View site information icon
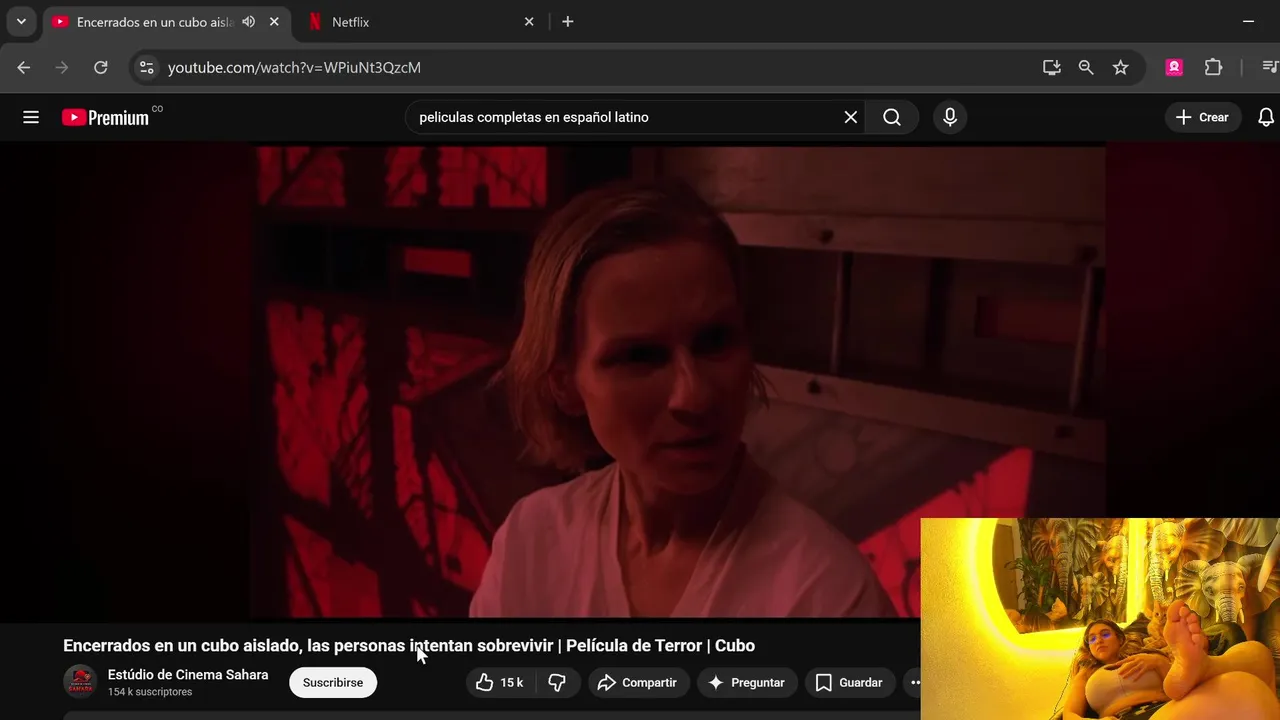Screen dimensions: 1280x720 tap(147, 68)
